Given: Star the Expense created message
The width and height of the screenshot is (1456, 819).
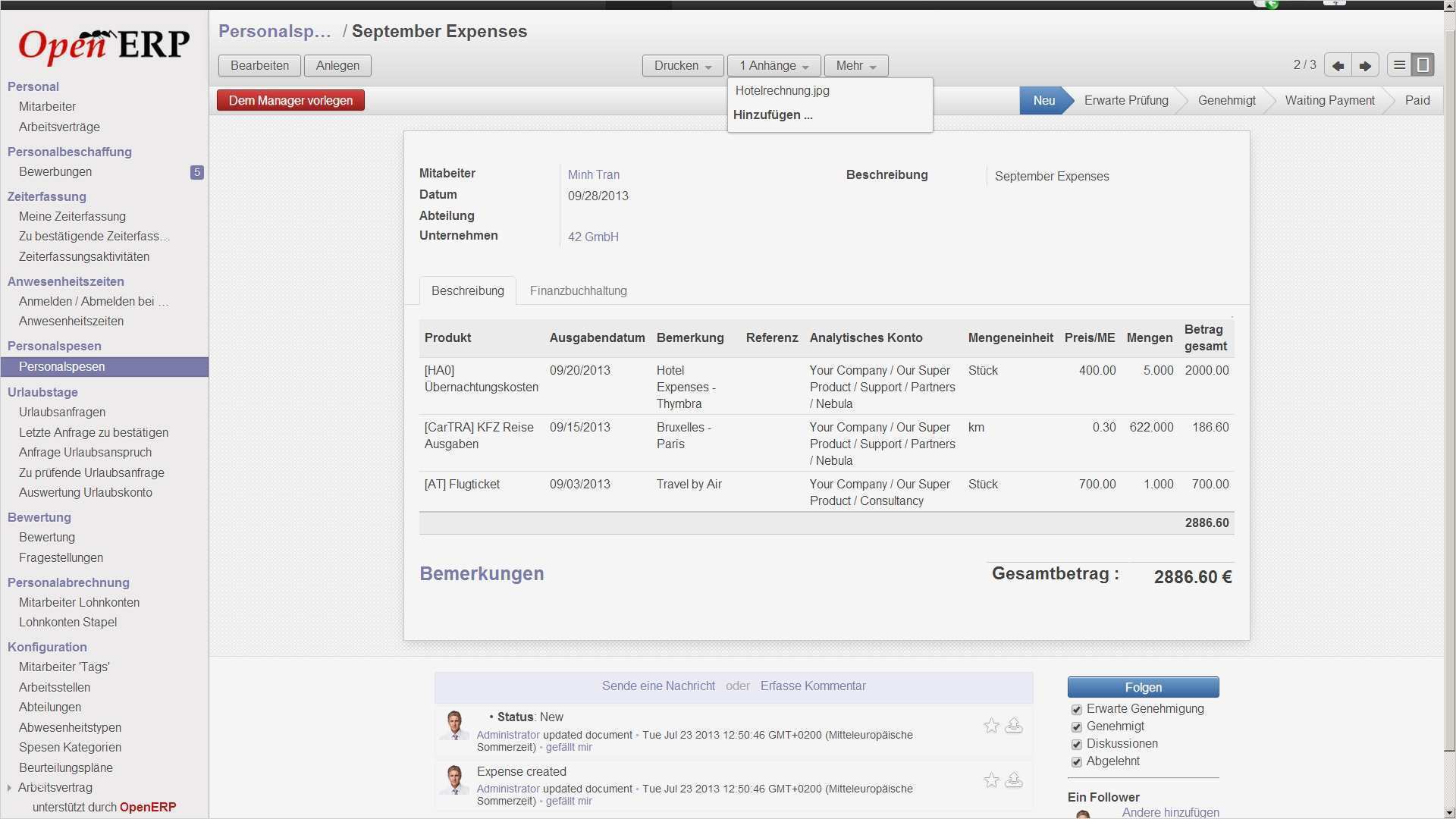Looking at the screenshot, I should [990, 780].
